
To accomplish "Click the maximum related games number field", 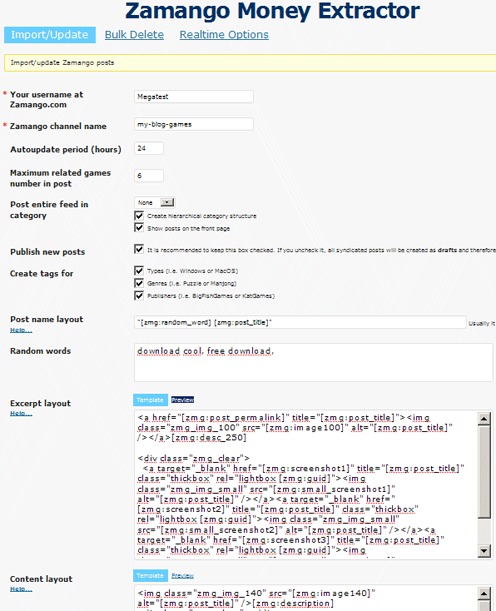I will (149, 175).
